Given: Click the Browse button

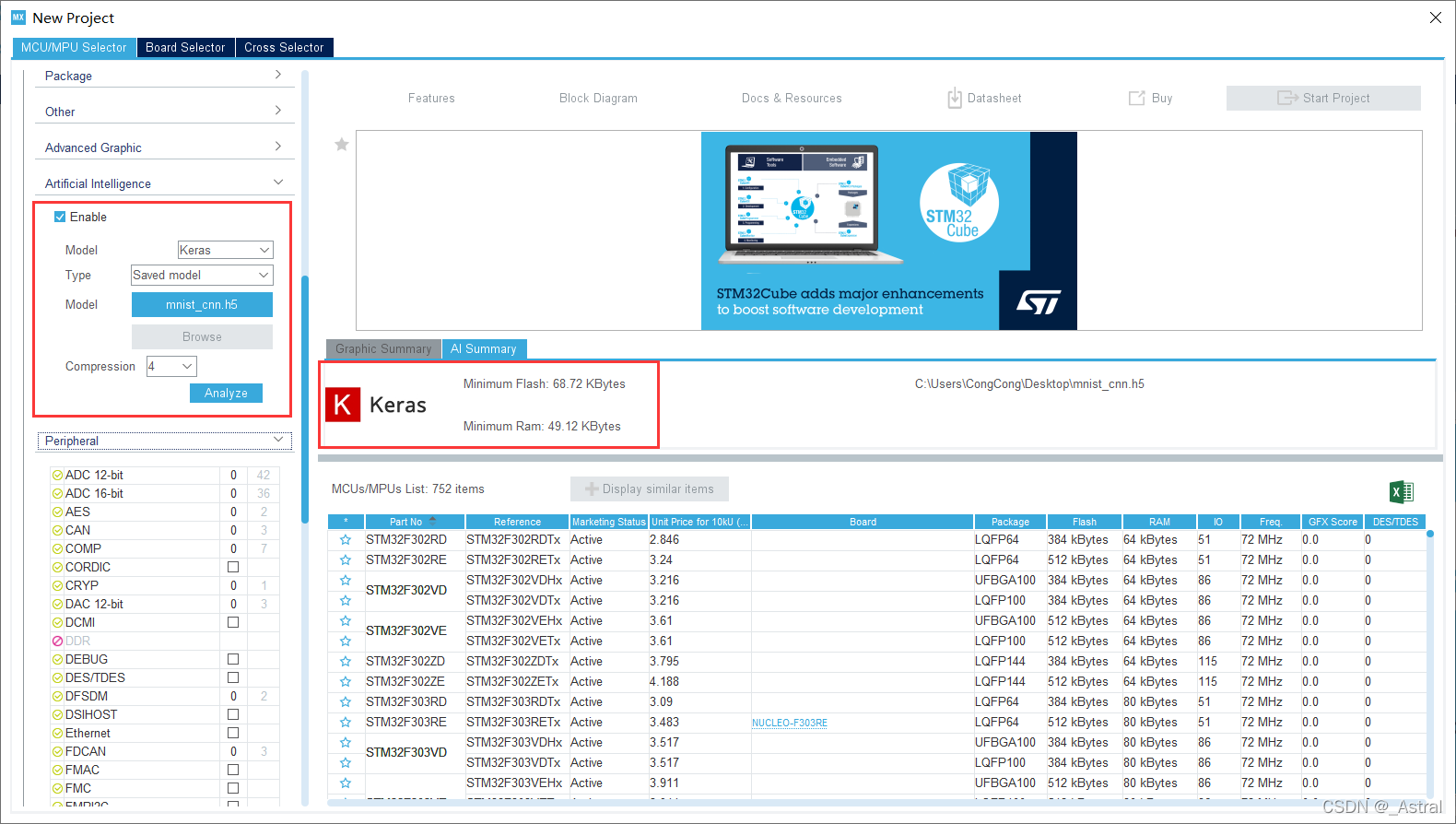Looking at the screenshot, I should tap(202, 336).
